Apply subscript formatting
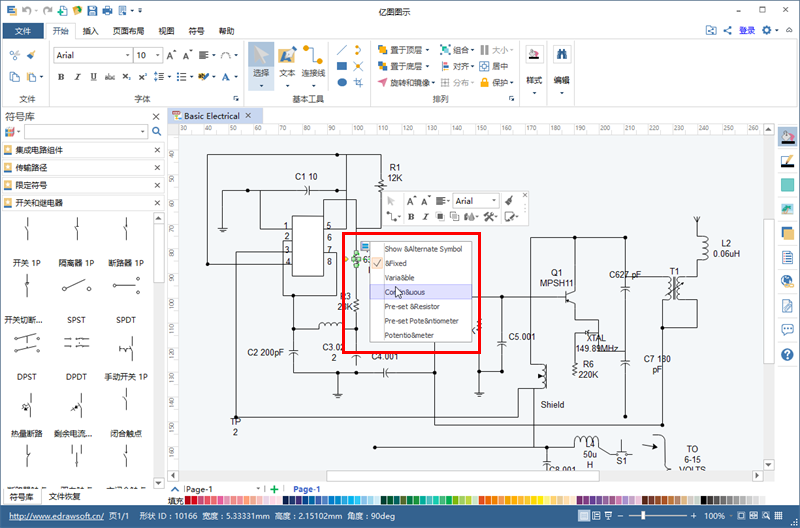Image resolution: width=800 pixels, height=528 pixels. coord(127,77)
